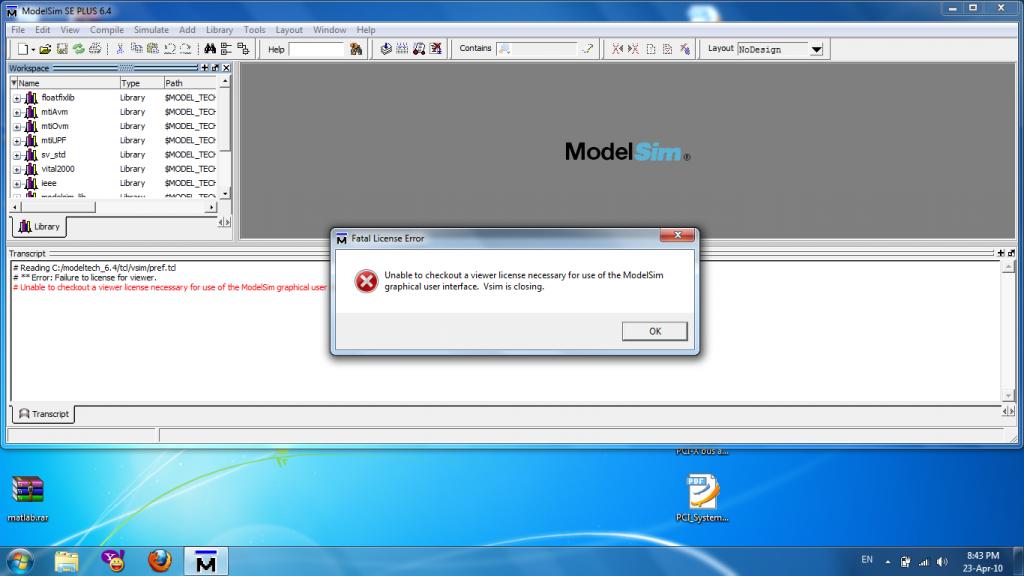Click the green Reload icon
1024x576 pixels.
point(78,49)
